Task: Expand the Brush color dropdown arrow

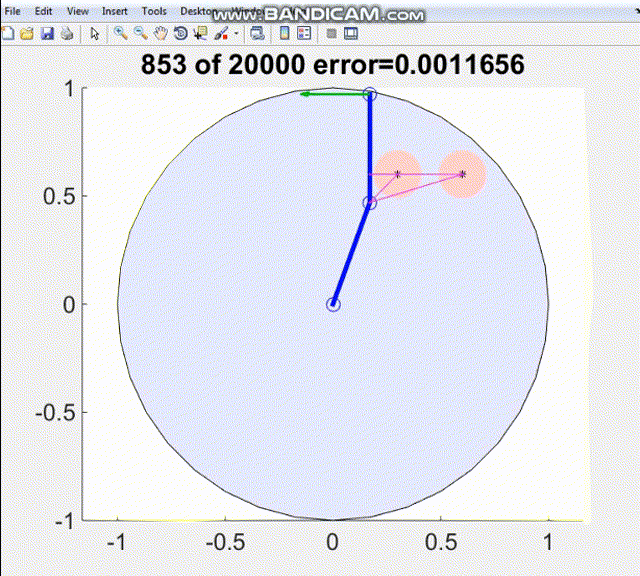Action: (x=236, y=33)
